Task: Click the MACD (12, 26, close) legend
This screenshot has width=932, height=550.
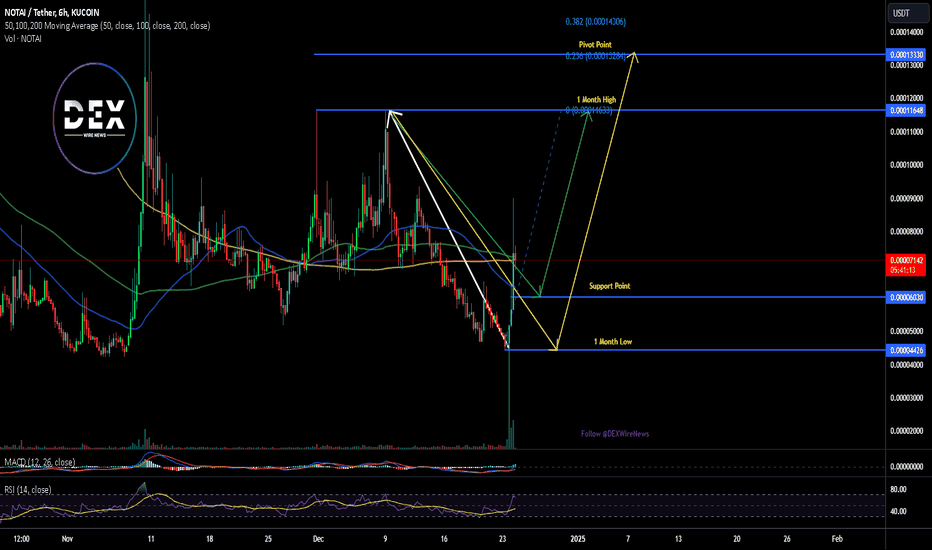Action: click(x=40, y=462)
